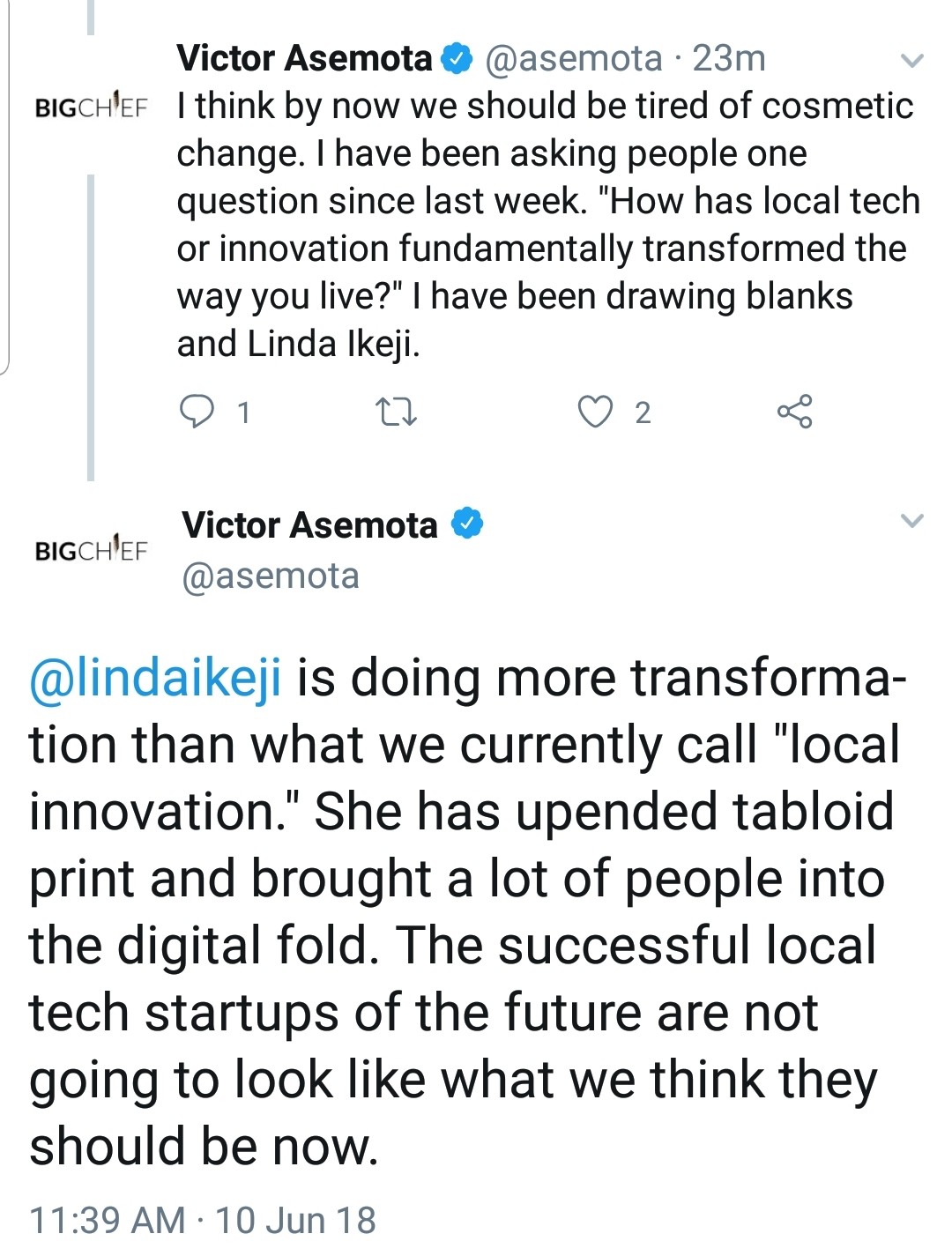This screenshot has height=1256, width=952.
Task: Tap the verified badge on the first tweet's name
Action: [457, 59]
